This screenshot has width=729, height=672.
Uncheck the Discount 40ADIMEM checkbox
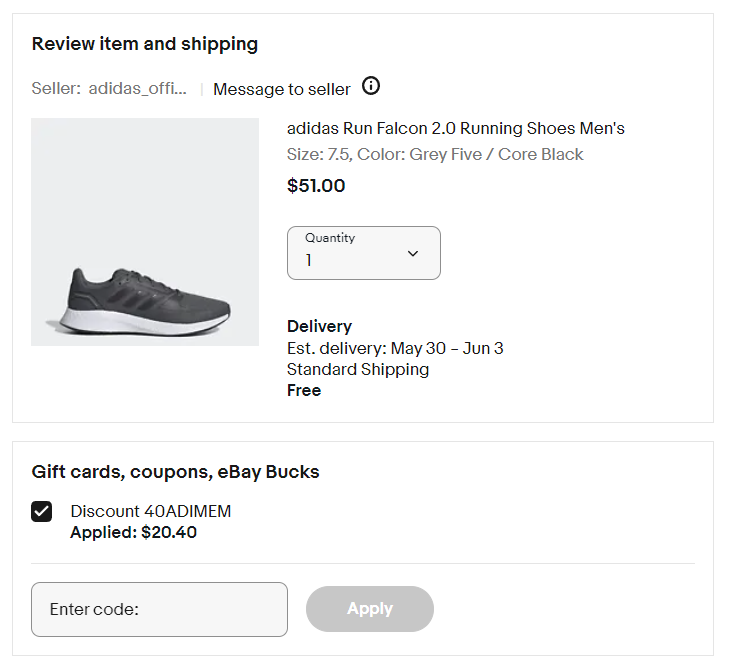pos(41,512)
